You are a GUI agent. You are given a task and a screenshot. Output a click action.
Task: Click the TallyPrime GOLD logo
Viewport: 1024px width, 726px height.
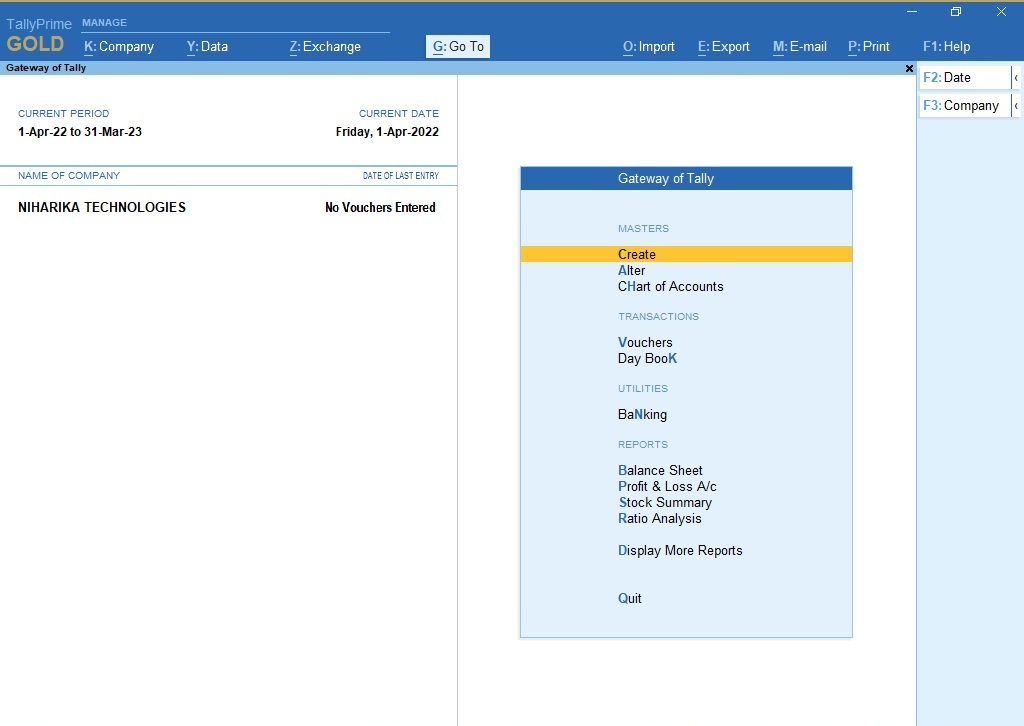click(x=38, y=35)
